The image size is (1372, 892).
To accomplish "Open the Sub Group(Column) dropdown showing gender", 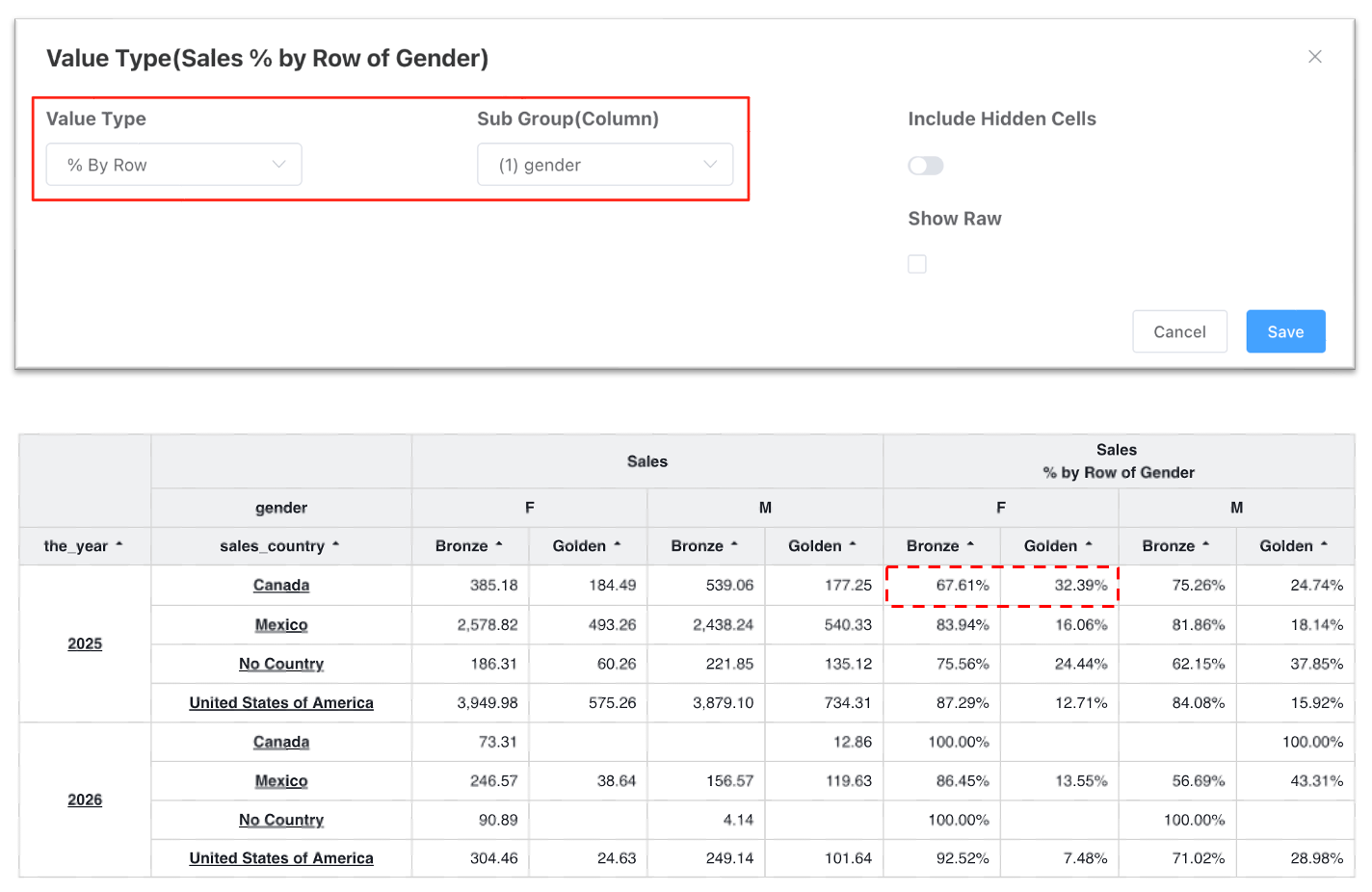I will [x=605, y=165].
